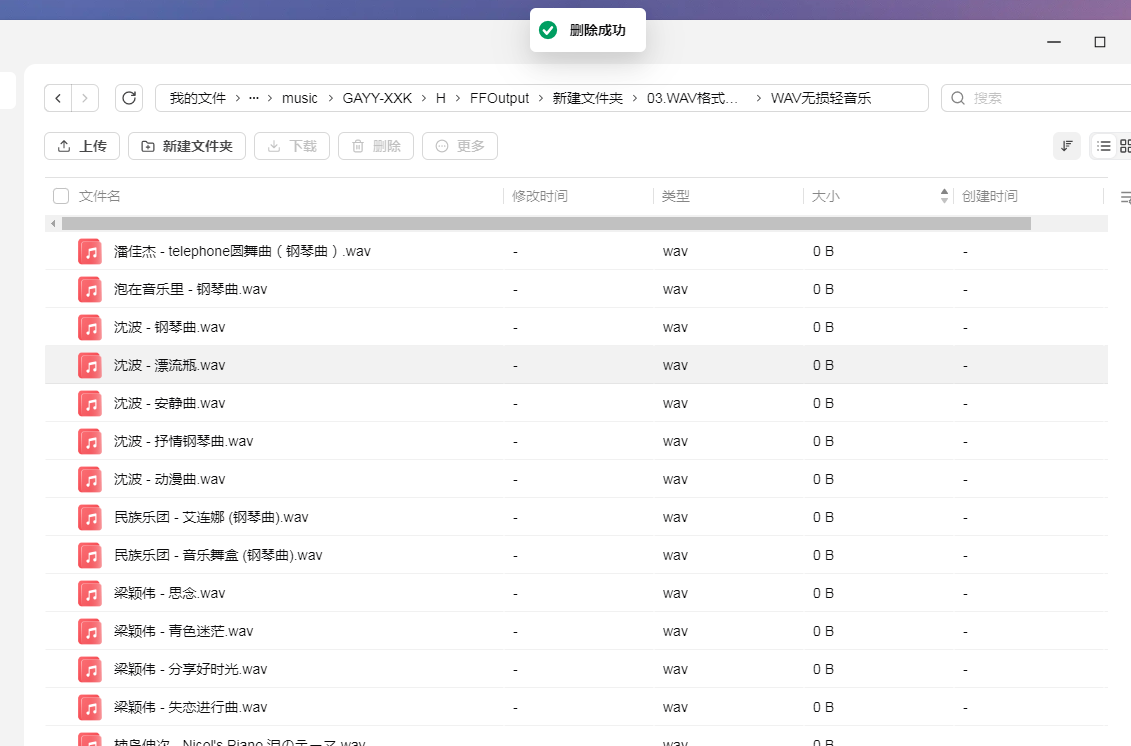
Task: Navigate to 我的文件 in the breadcrumb
Action: (x=198, y=98)
